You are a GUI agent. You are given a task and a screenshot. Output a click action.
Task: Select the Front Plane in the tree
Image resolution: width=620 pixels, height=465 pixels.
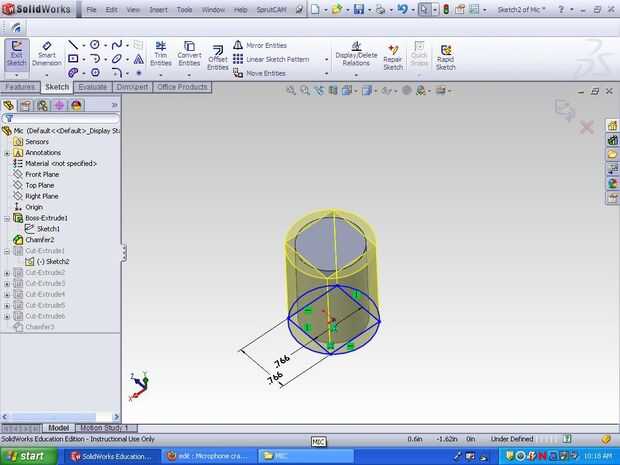tap(36, 174)
